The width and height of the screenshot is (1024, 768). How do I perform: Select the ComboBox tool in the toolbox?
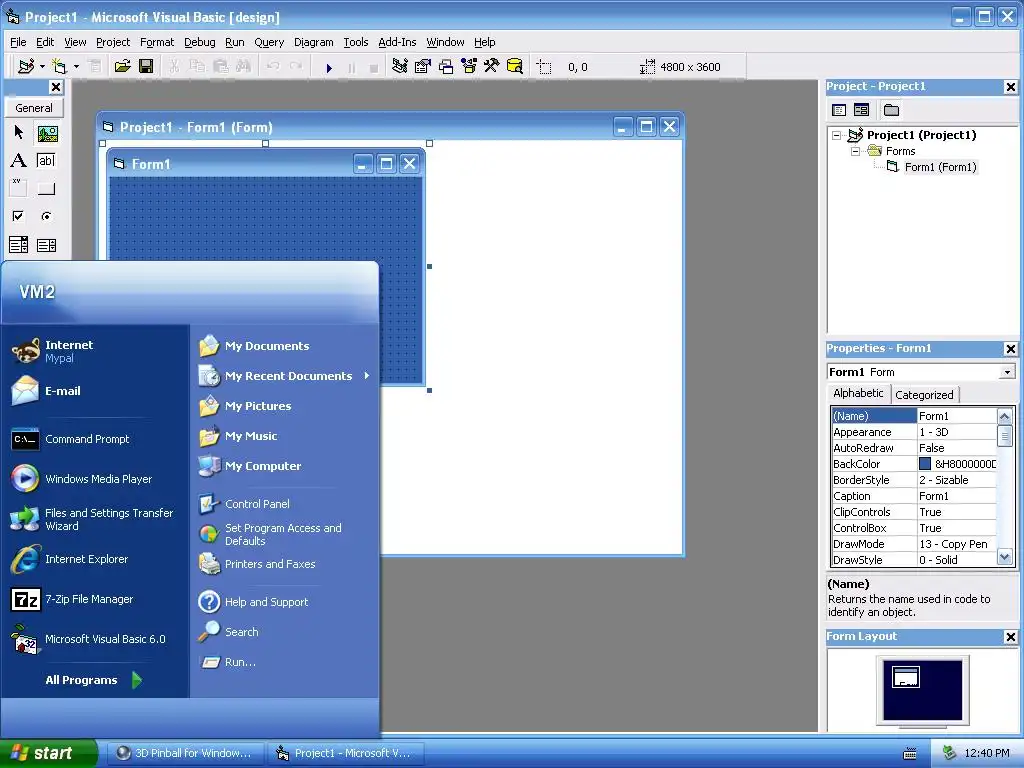(18, 245)
